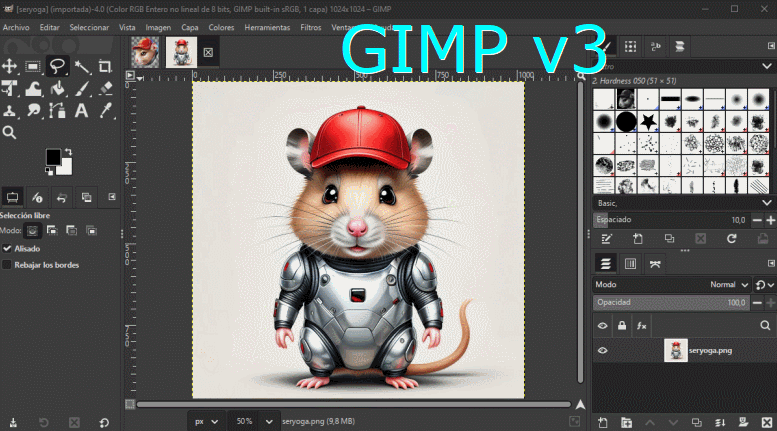Set selection mode to Replace
This screenshot has height=431, width=777.
point(33,230)
